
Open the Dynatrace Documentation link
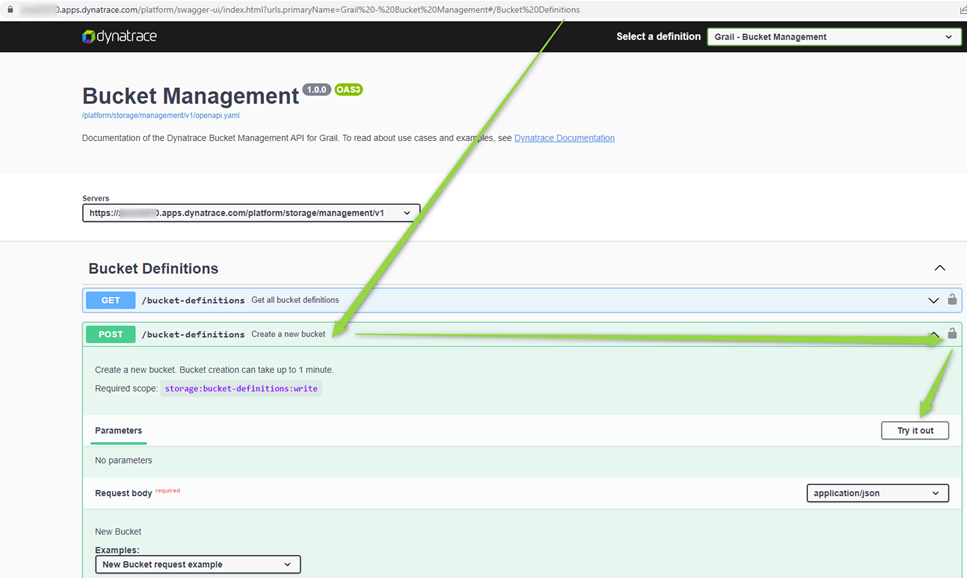point(564,138)
